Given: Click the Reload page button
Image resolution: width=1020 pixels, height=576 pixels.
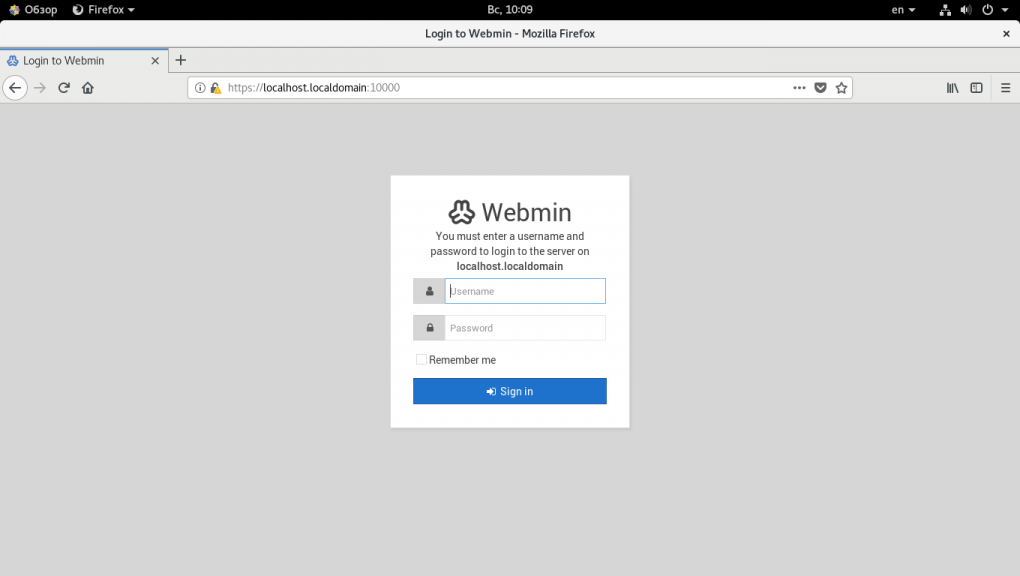Looking at the screenshot, I should [x=64, y=88].
